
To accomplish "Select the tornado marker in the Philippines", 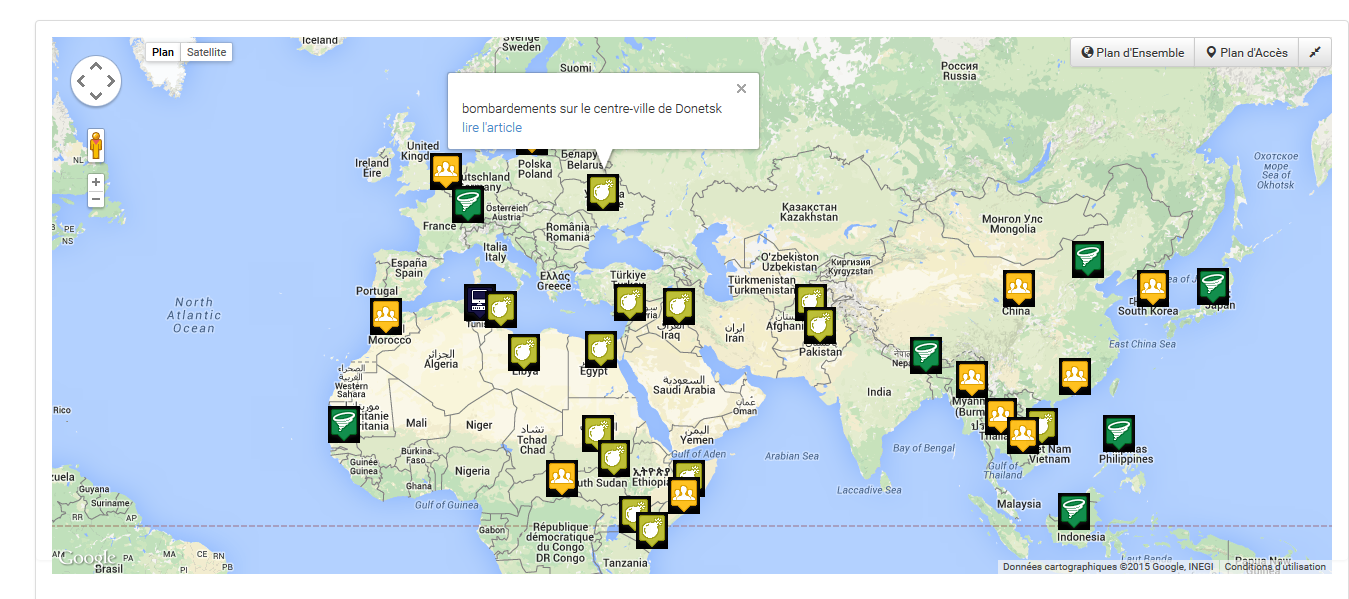I will pyautogui.click(x=1119, y=433).
